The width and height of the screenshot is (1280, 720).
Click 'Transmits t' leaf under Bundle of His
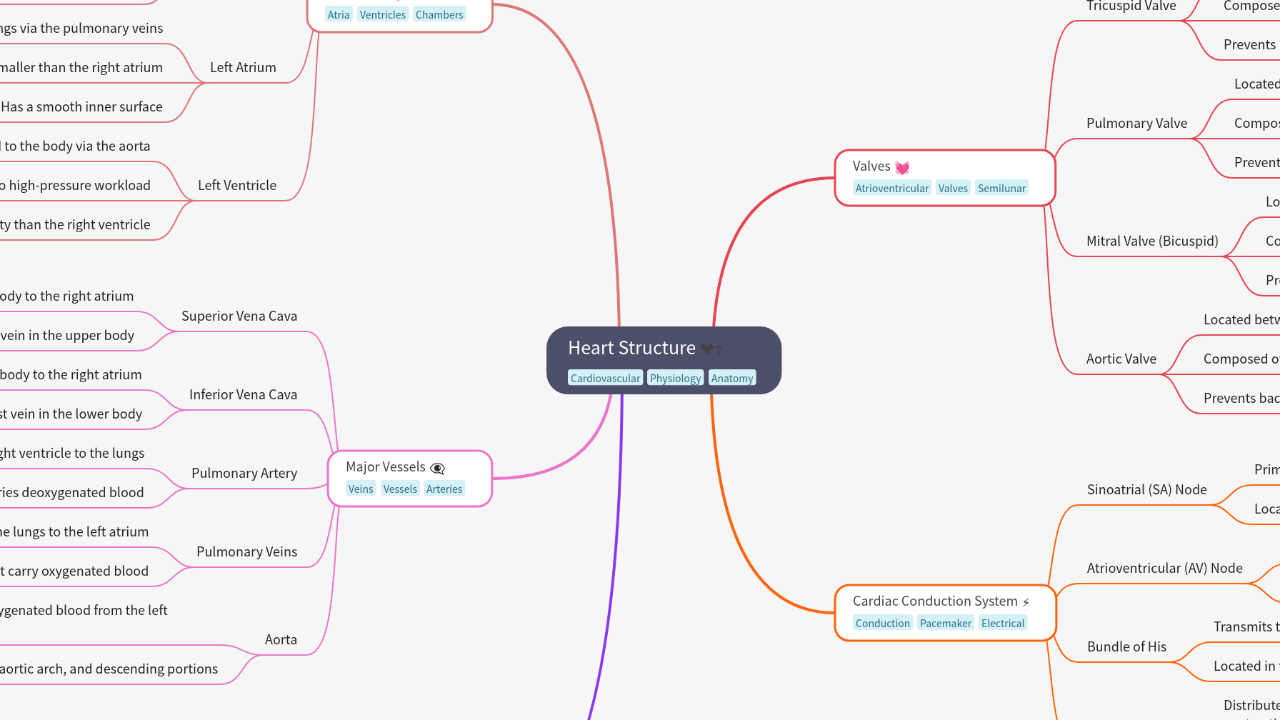click(1245, 627)
